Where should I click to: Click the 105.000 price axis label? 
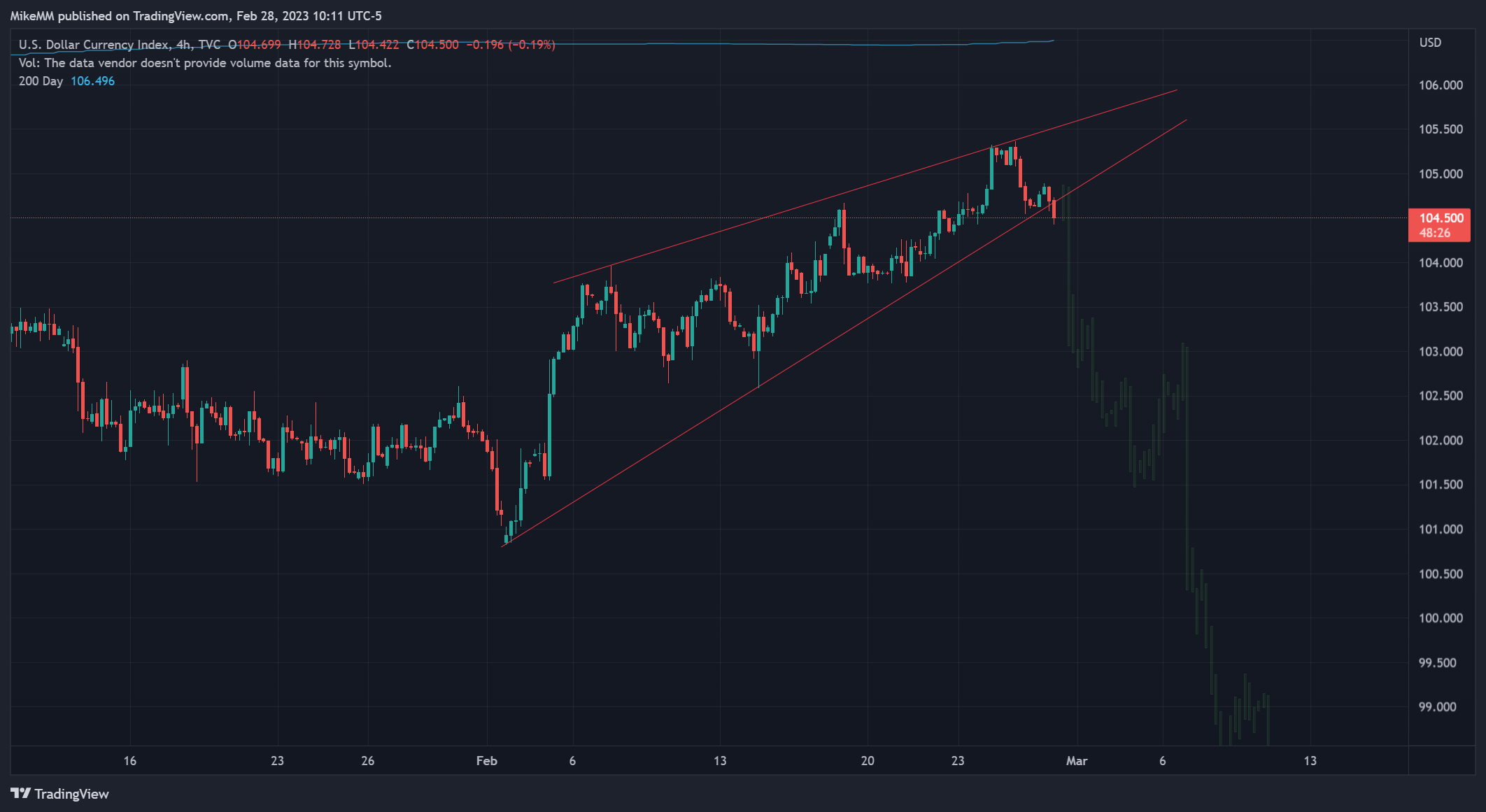(1441, 174)
